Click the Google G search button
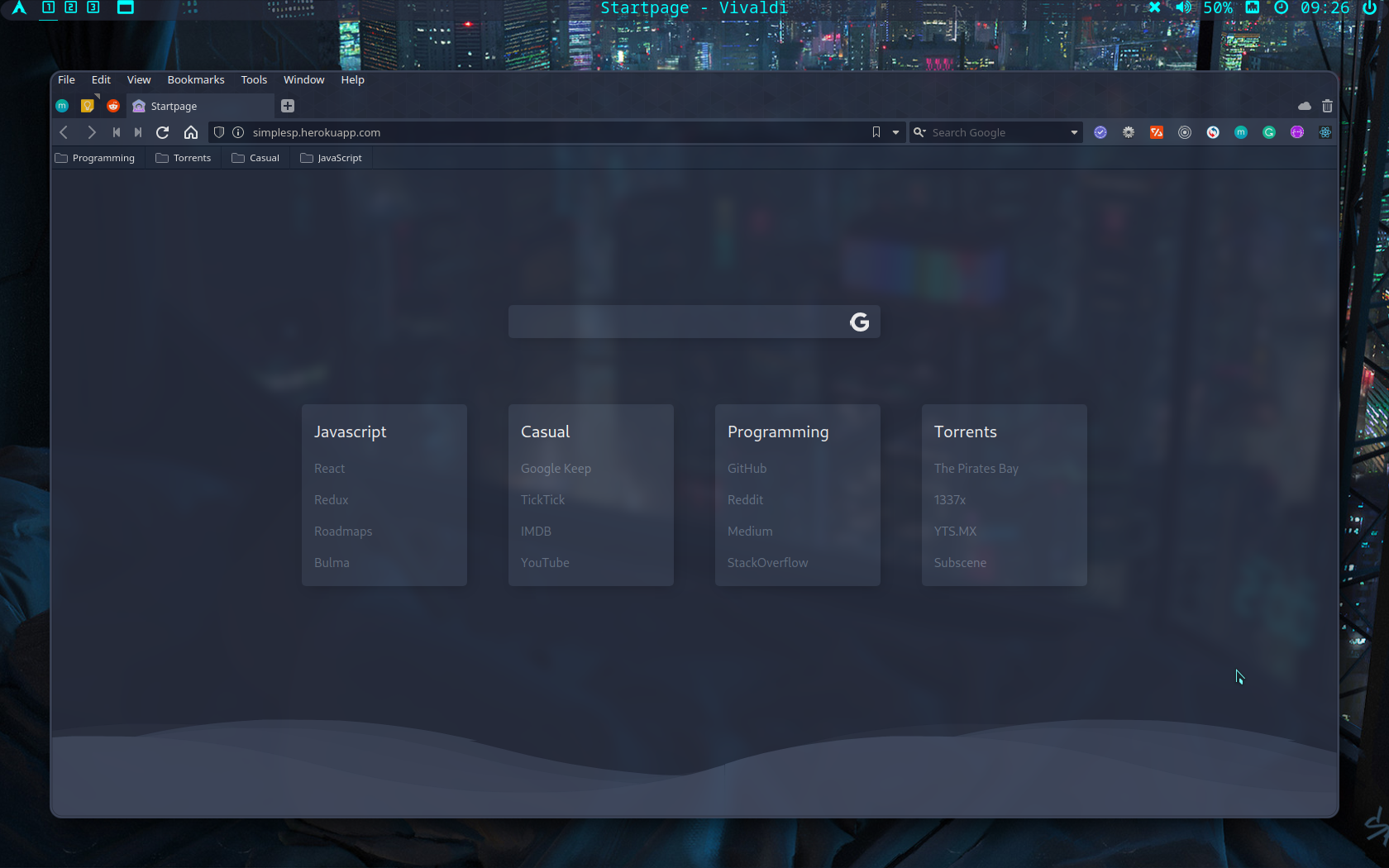Image resolution: width=1389 pixels, height=868 pixels. point(860,322)
